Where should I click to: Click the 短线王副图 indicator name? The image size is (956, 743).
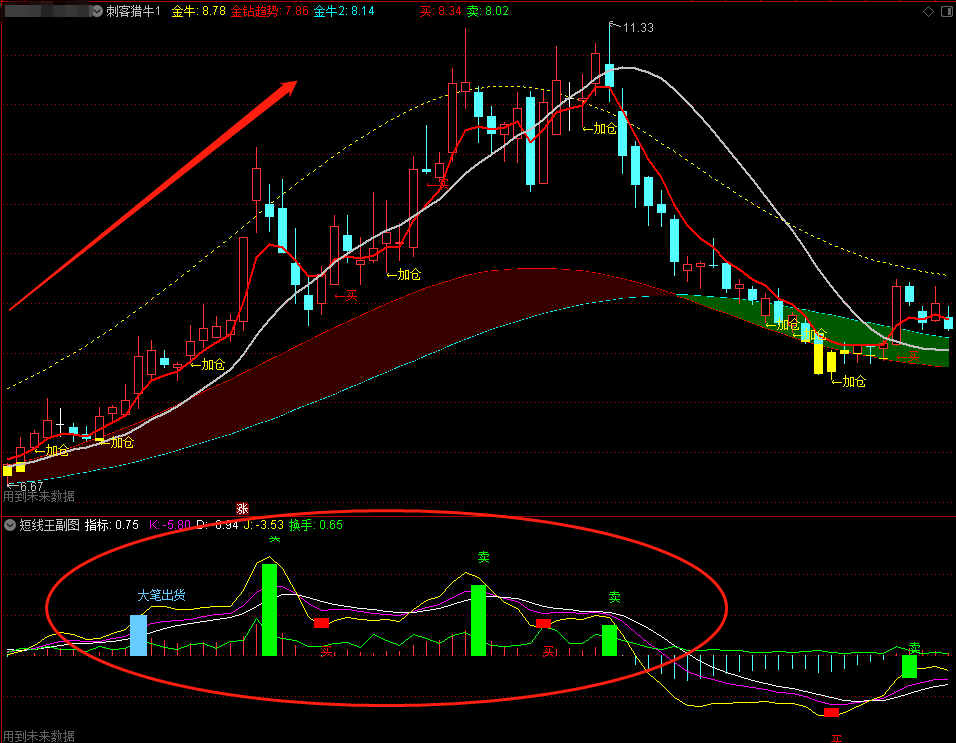(x=49, y=524)
